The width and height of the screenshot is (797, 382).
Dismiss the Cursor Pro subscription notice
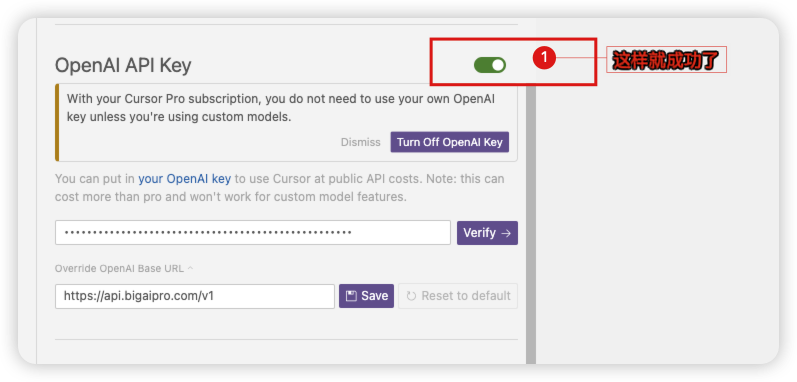360,142
